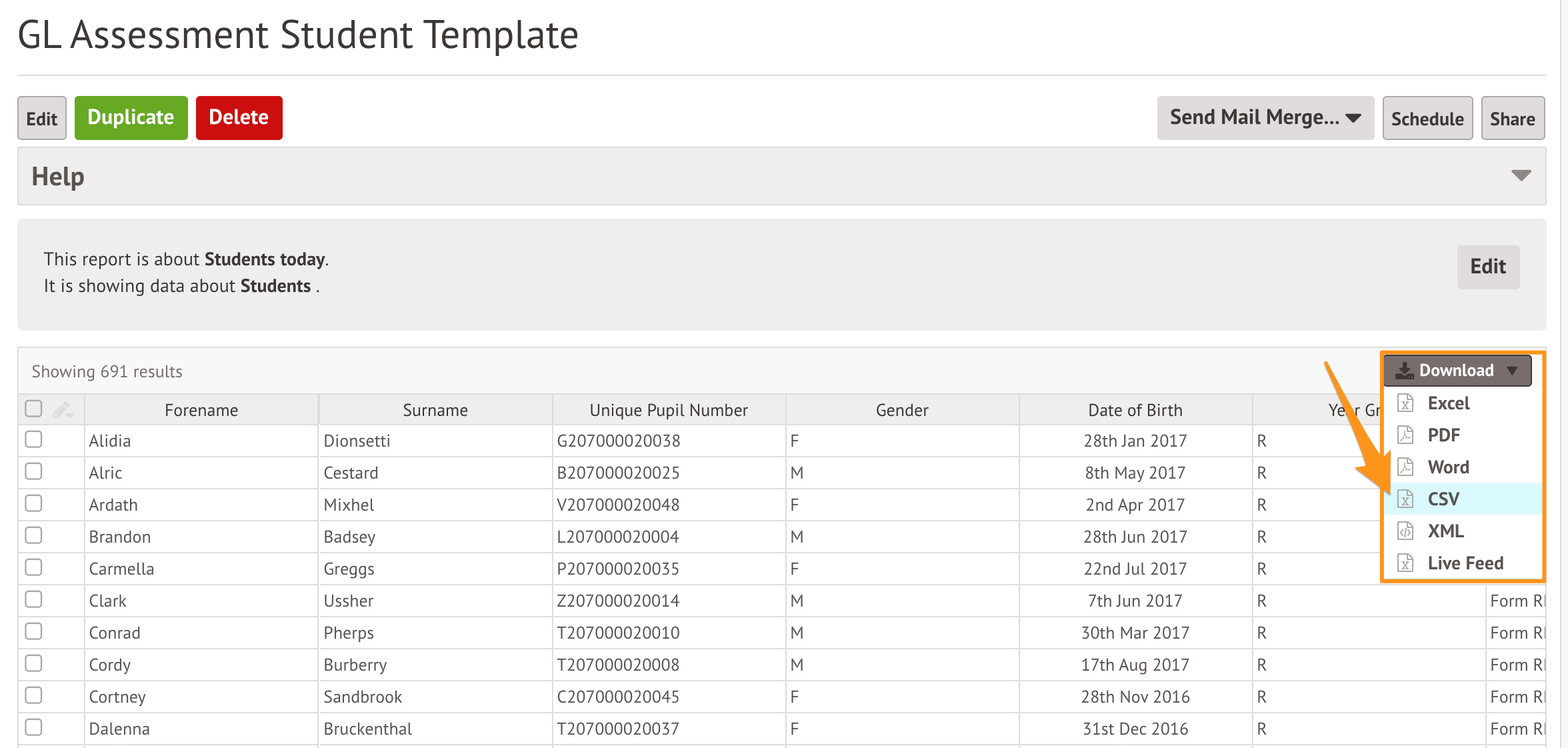
Task: Click the PDF file icon in Download menu
Action: tap(1405, 435)
